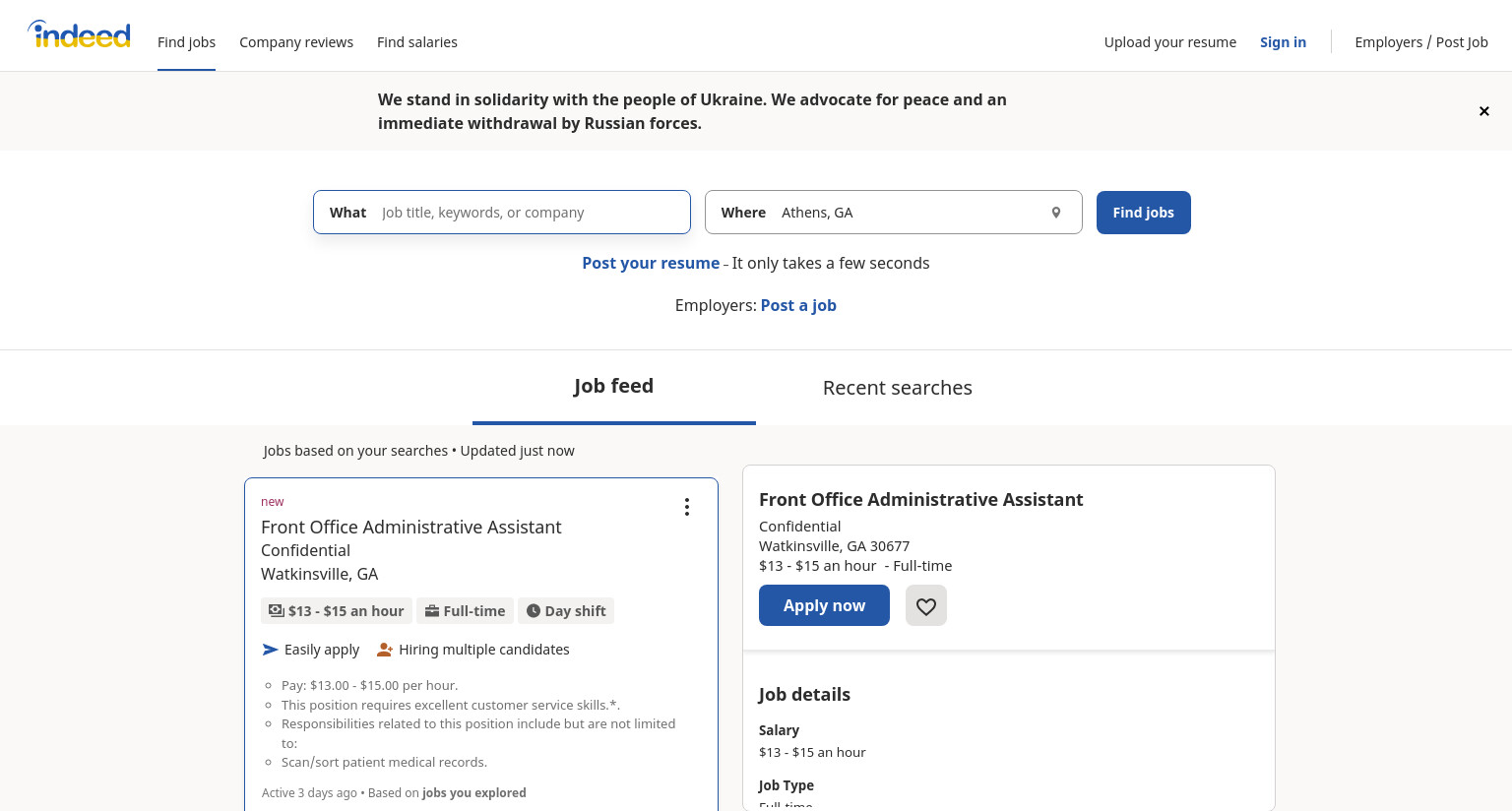This screenshot has width=1512, height=811.
Task: Open the three-dot menu on job card
Action: [687, 507]
